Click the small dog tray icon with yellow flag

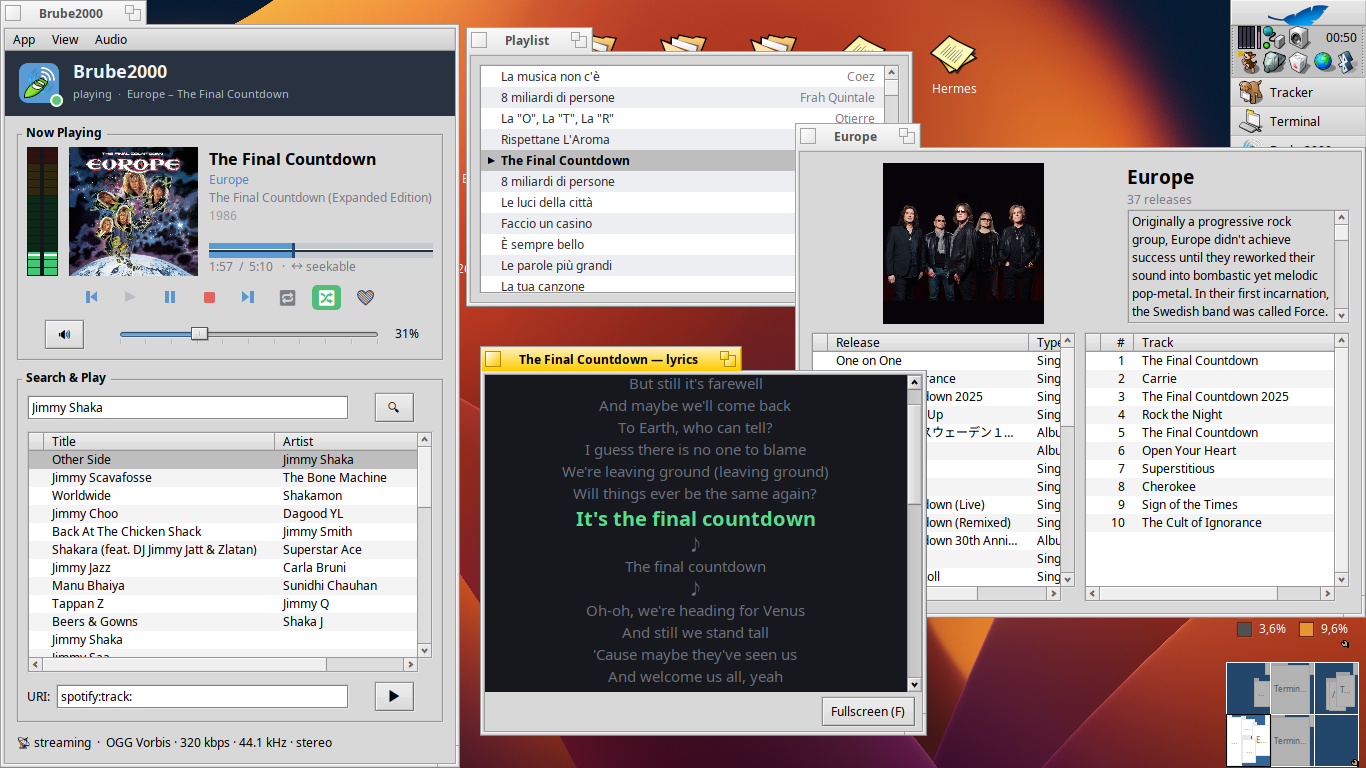pyautogui.click(x=1249, y=62)
